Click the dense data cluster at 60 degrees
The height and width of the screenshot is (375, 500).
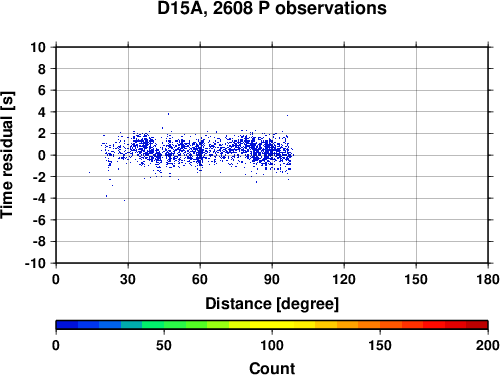[x=200, y=153]
